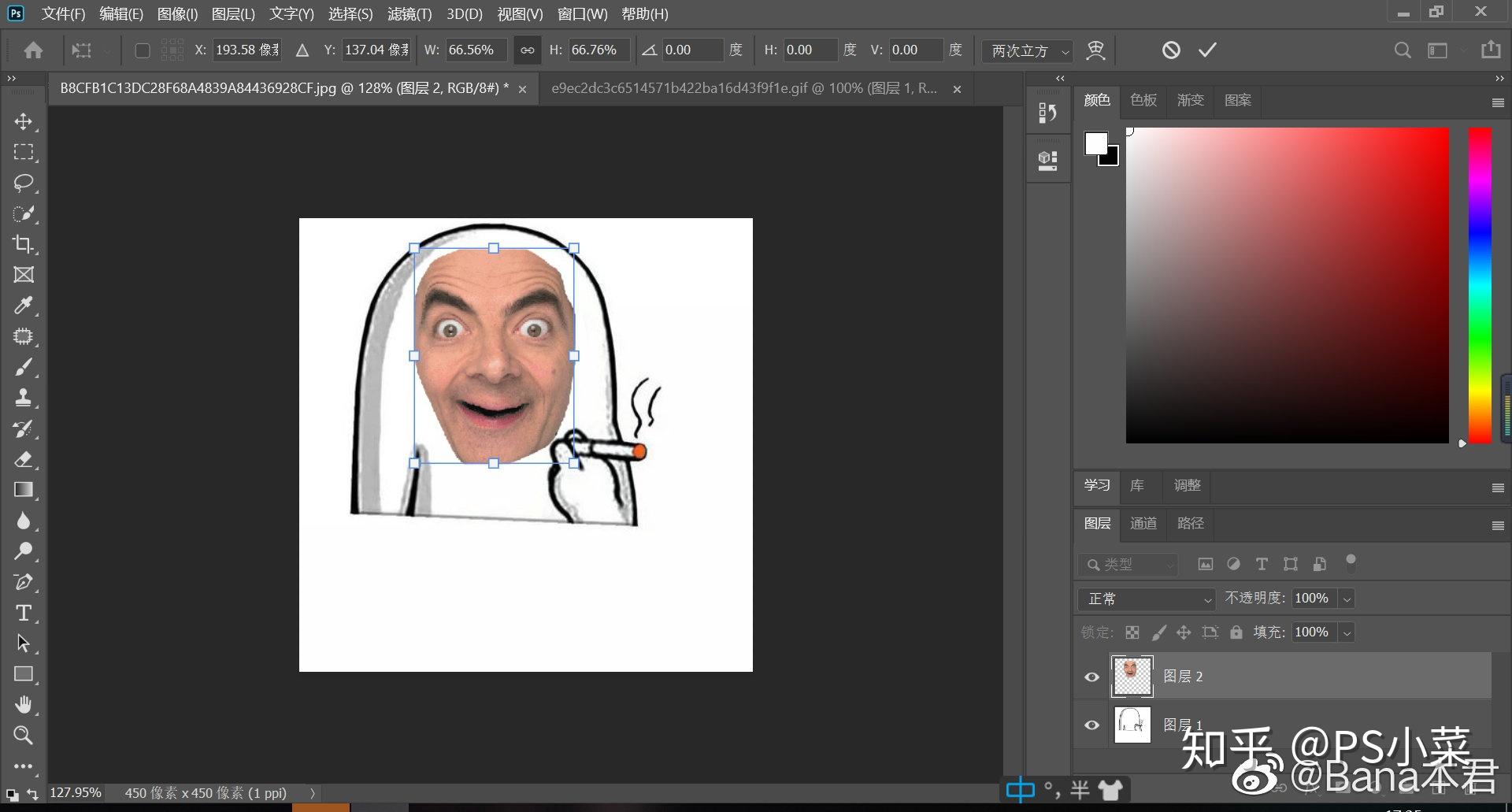Open the interpolation 两次立方 dropdown
The height and width of the screenshot is (812, 1512).
pos(1027,50)
